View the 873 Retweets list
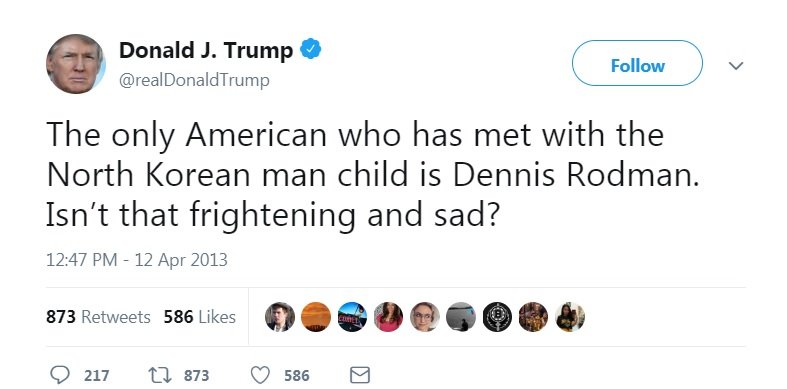 [98, 317]
